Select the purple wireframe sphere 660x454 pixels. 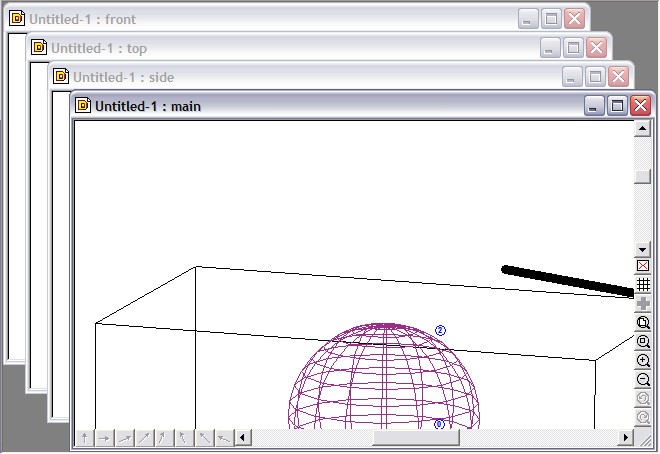[x=384, y=376]
